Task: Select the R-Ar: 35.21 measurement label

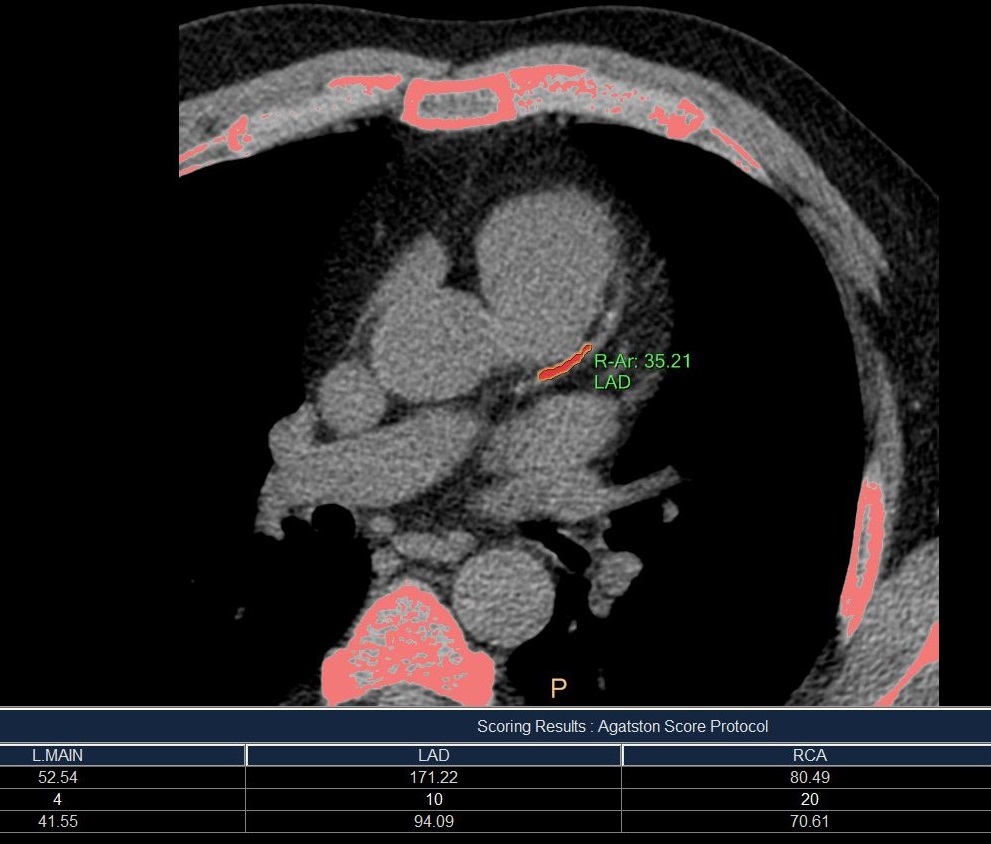Action: 642,361
